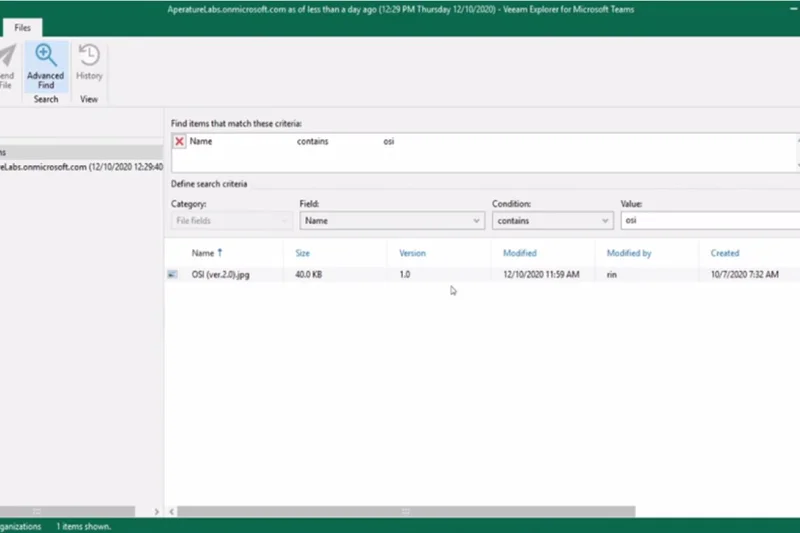Viewport: 800px width, 533px height.
Task: Click the criteria row reading contains osi
Action: [x=485, y=141]
